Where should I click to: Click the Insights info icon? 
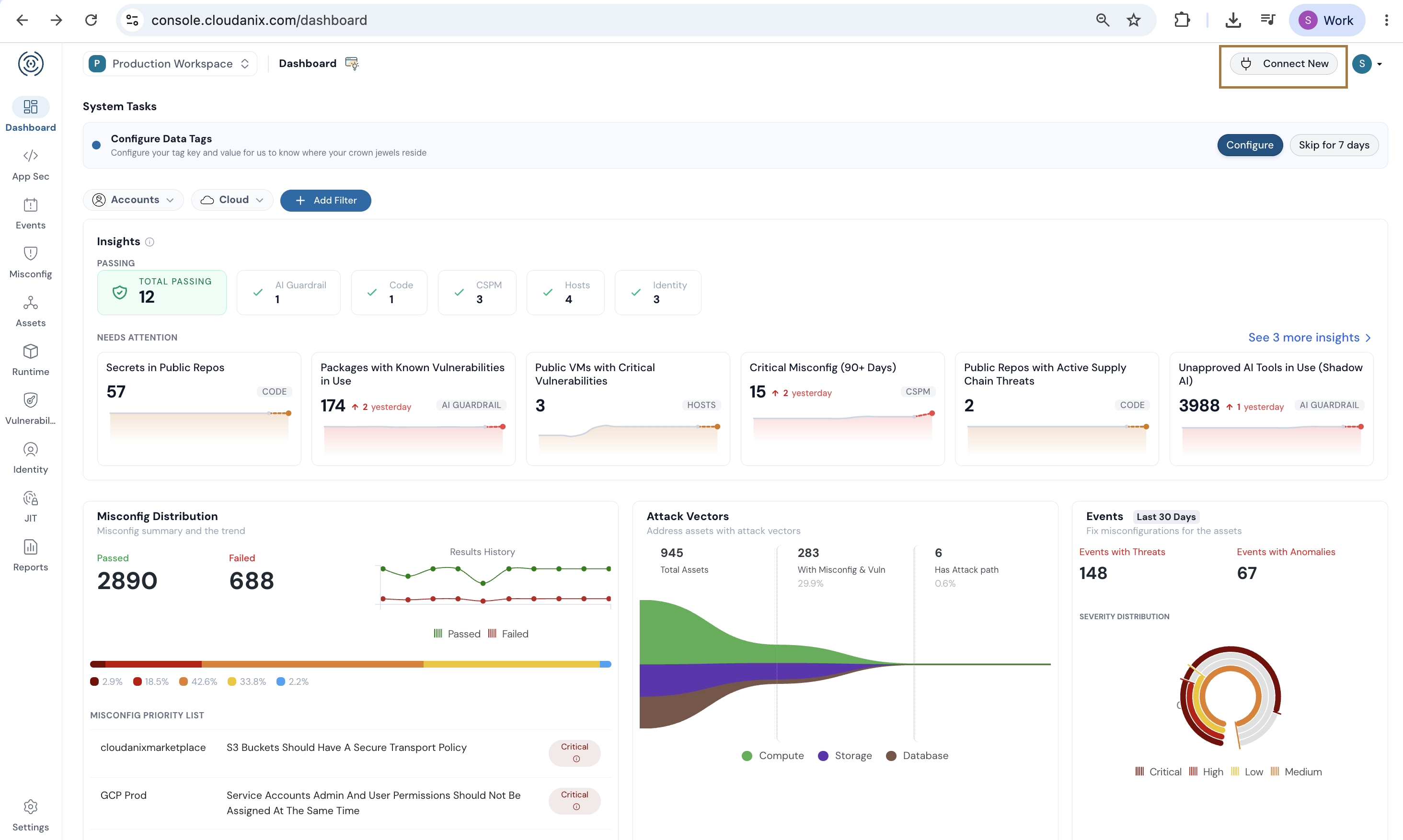[x=149, y=242]
